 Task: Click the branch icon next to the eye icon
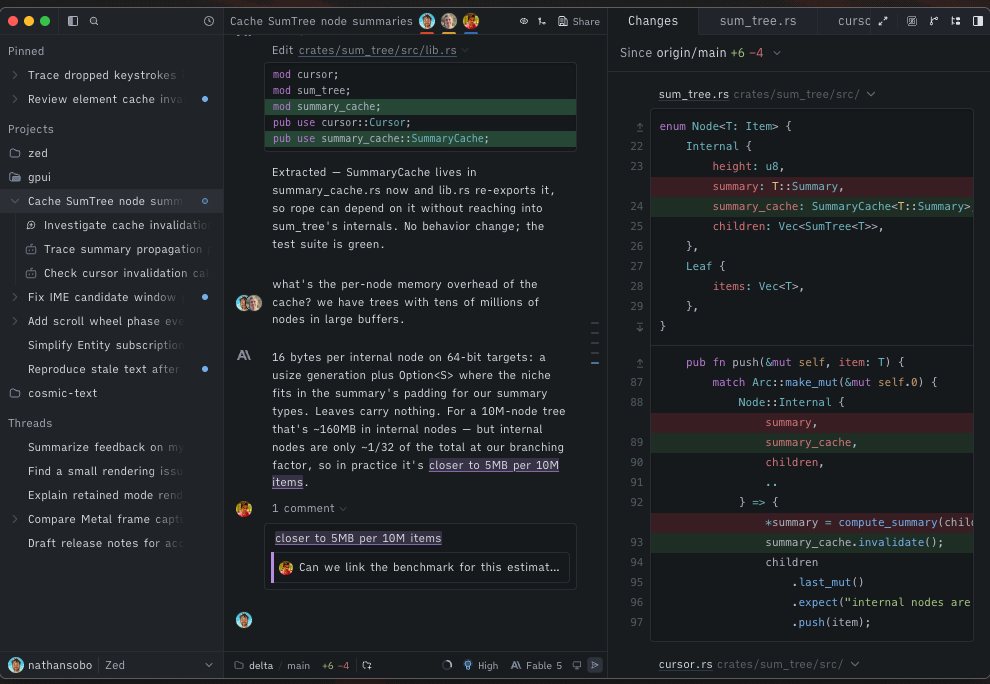pyautogui.click(x=542, y=21)
